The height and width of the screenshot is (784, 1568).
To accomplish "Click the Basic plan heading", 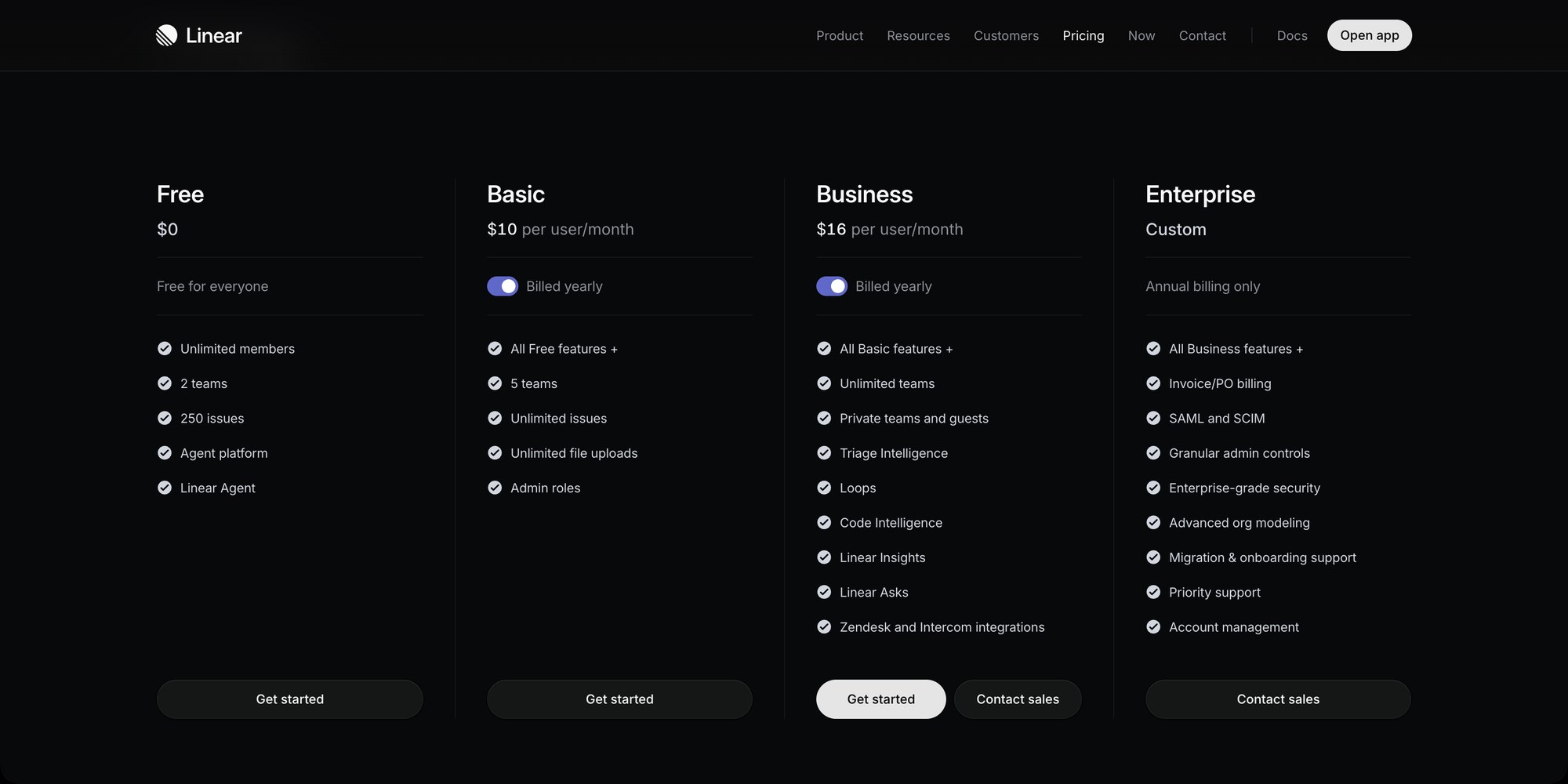I will tap(516, 194).
